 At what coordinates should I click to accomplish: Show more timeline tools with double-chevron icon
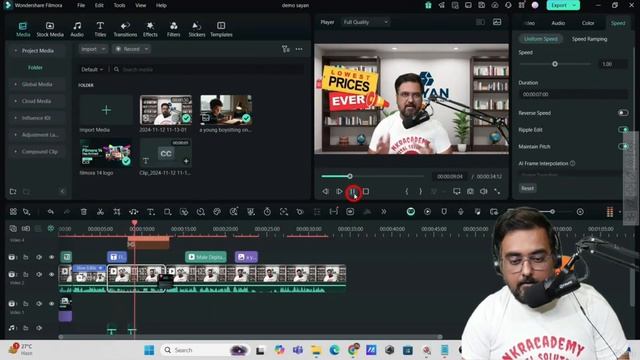coord(384,212)
